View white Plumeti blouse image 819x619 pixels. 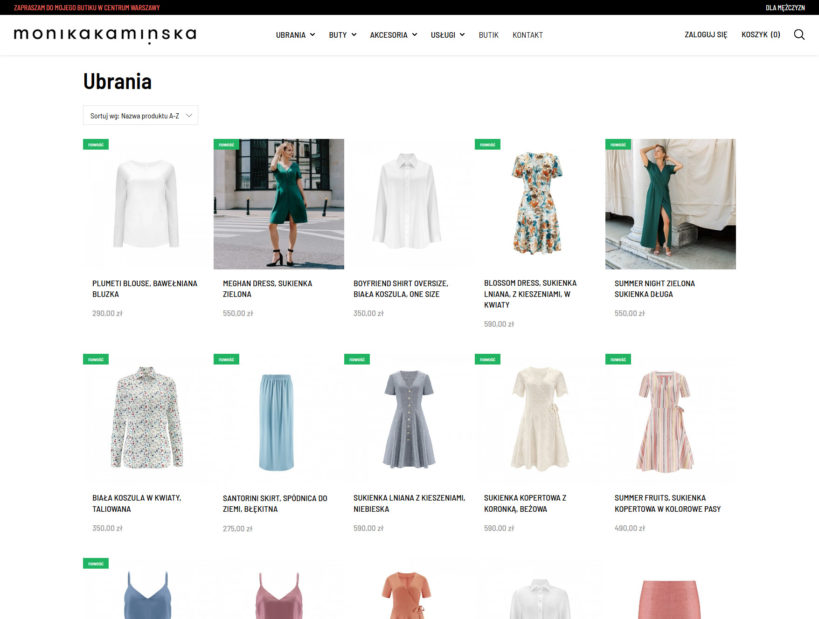[148, 204]
